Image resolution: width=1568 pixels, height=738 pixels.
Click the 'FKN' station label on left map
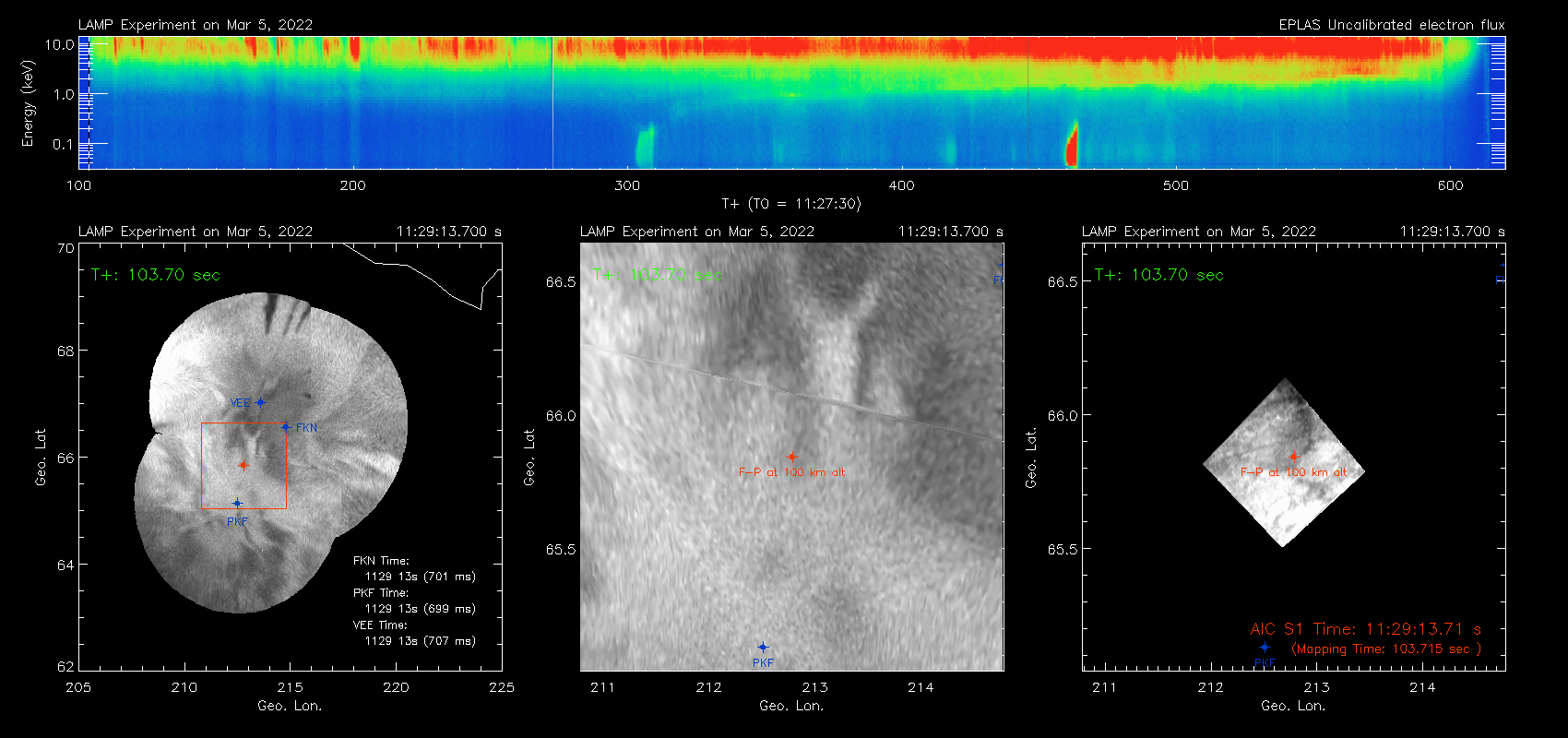click(x=306, y=428)
